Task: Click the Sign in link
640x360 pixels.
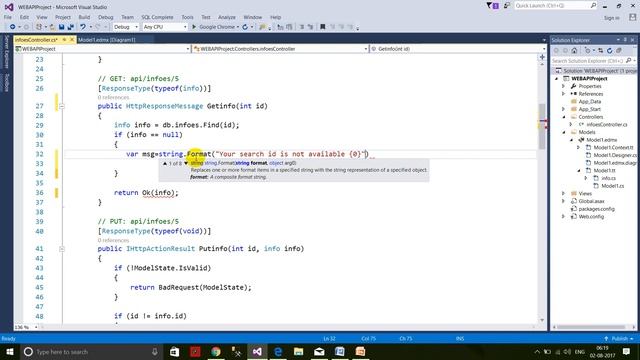Action: pos(611,18)
